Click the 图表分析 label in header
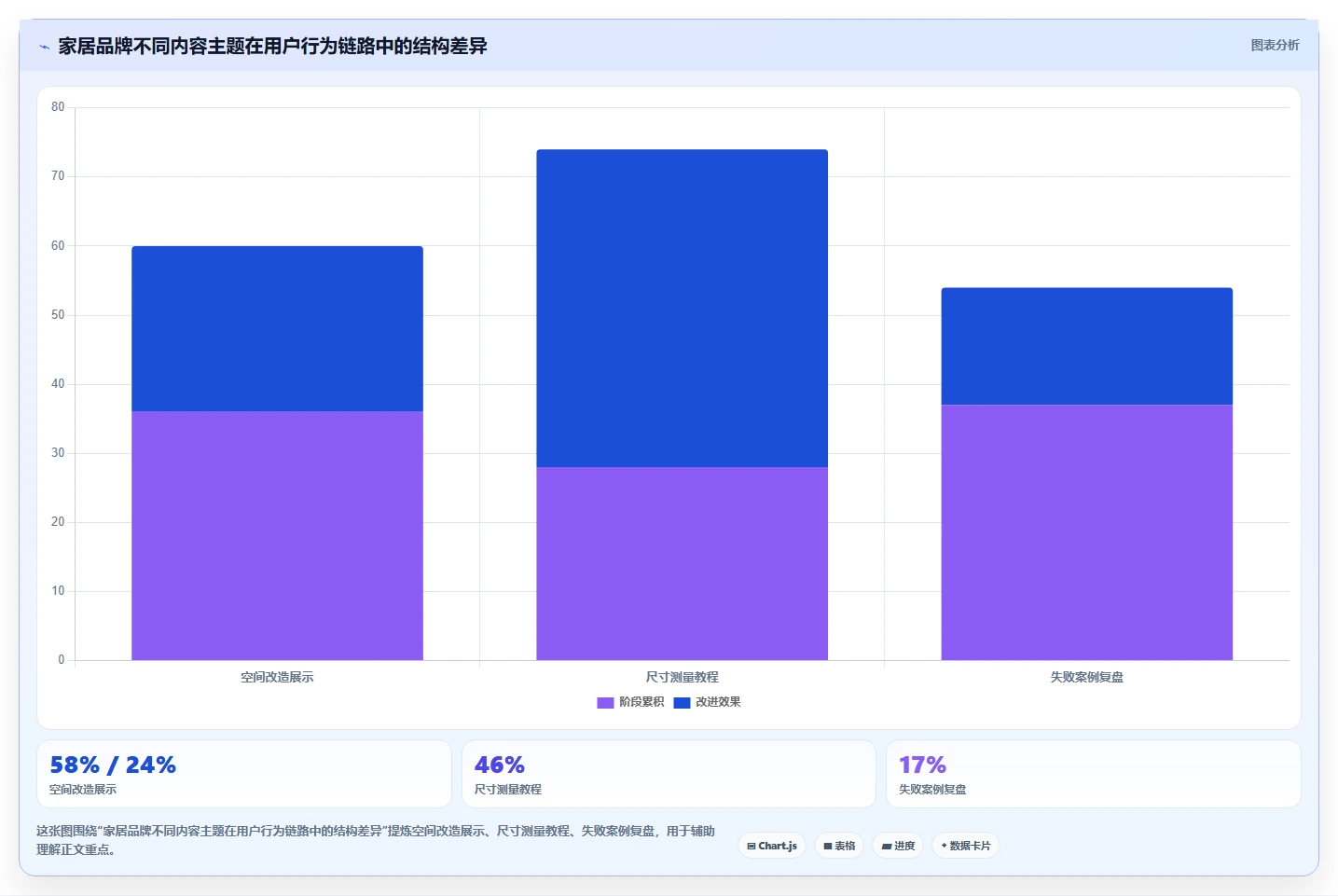The width and height of the screenshot is (1338, 896). (1275, 45)
